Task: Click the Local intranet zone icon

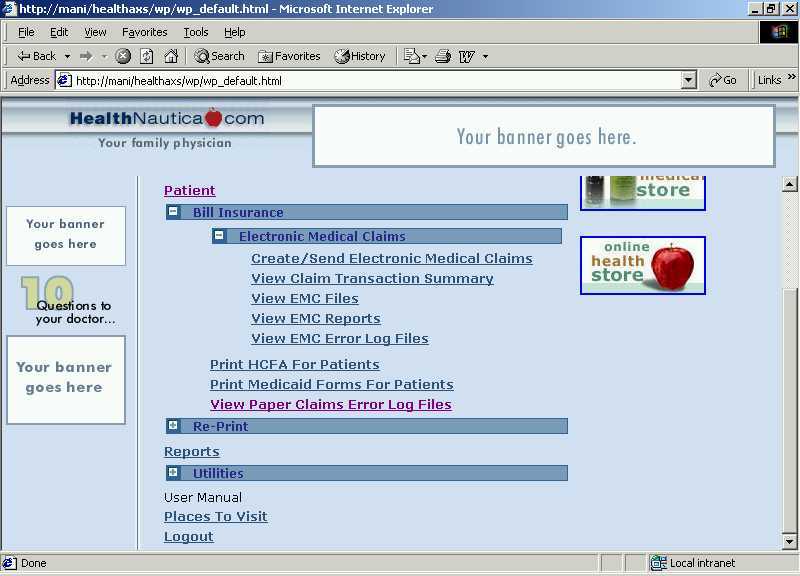Action: click(x=658, y=563)
